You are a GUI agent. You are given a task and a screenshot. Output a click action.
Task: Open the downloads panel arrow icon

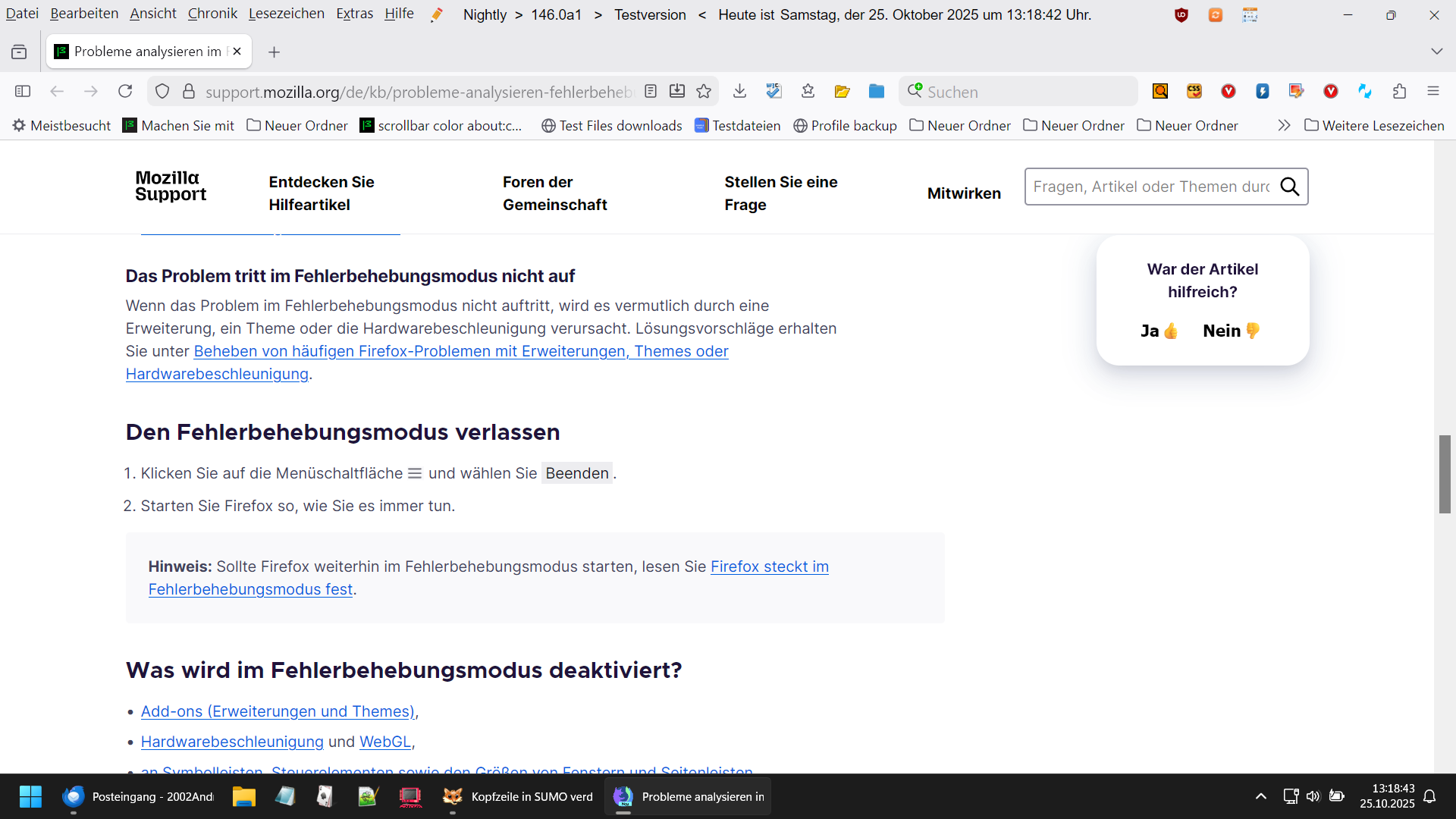tap(739, 92)
